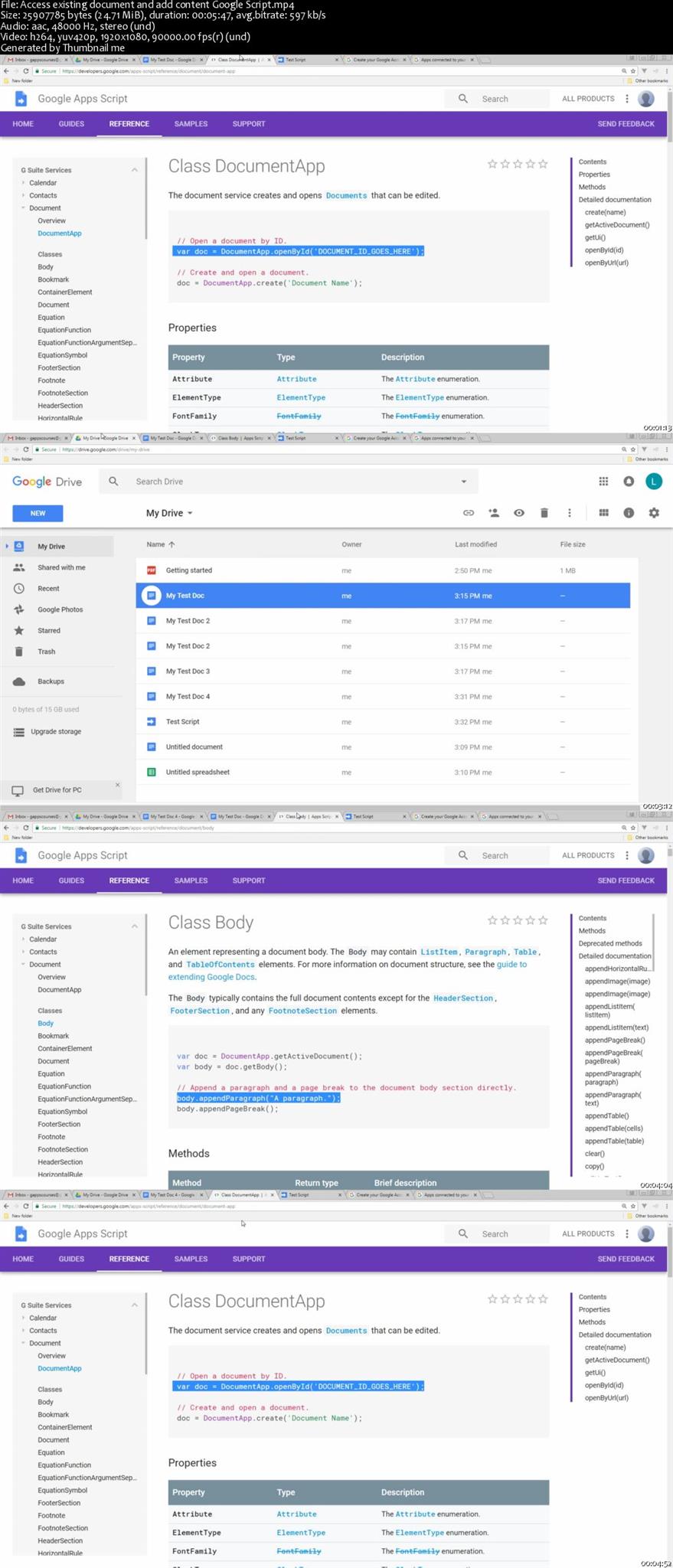Click the blue NEW button in Google Drive
The height and width of the screenshot is (1568, 673).
pyautogui.click(x=38, y=513)
